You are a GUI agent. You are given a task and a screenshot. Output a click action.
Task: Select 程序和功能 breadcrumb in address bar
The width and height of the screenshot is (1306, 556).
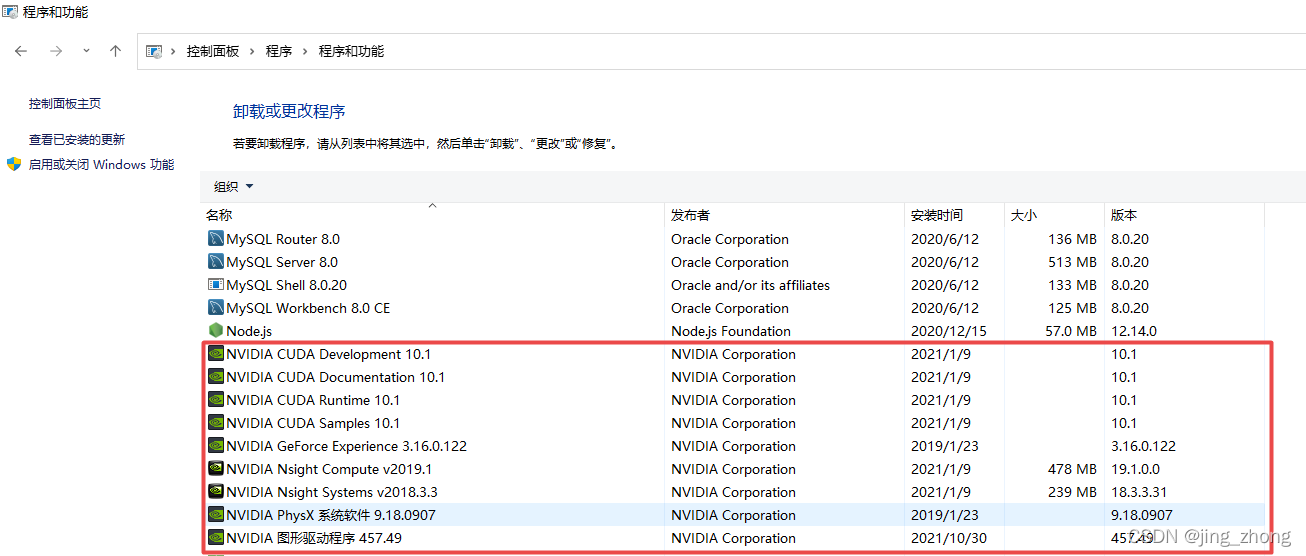point(351,51)
